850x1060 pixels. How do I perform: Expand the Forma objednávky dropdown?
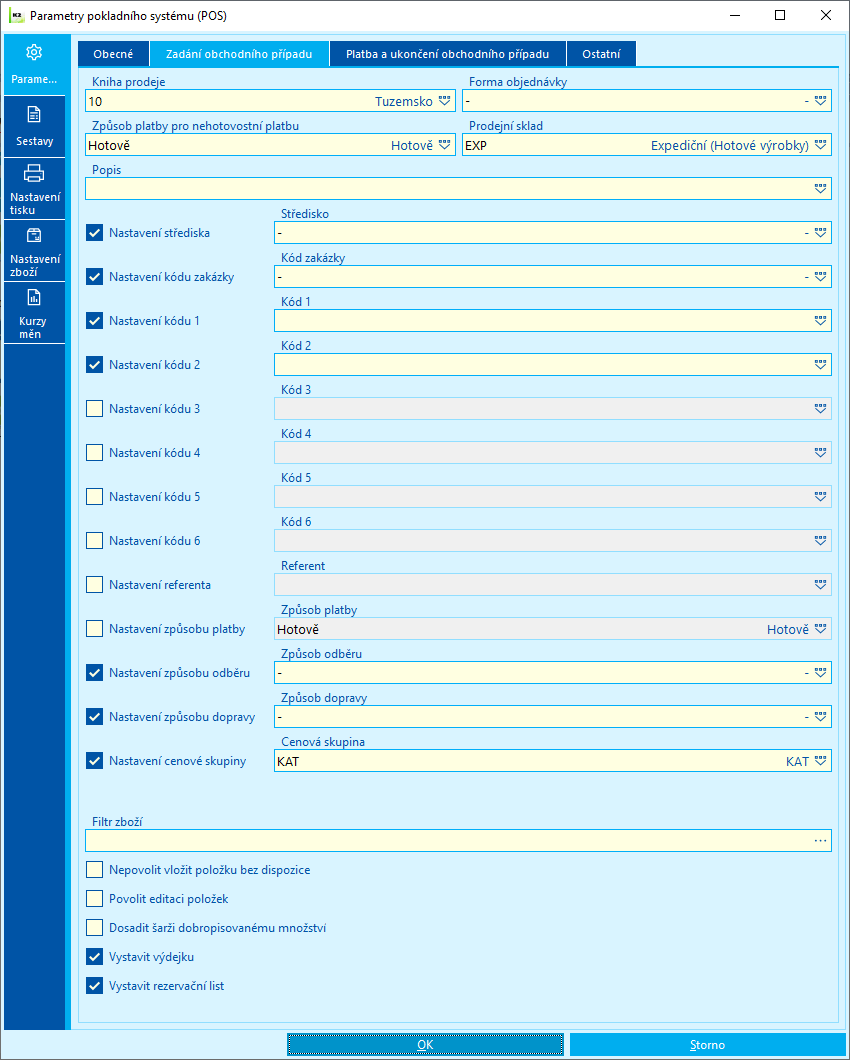pos(820,101)
